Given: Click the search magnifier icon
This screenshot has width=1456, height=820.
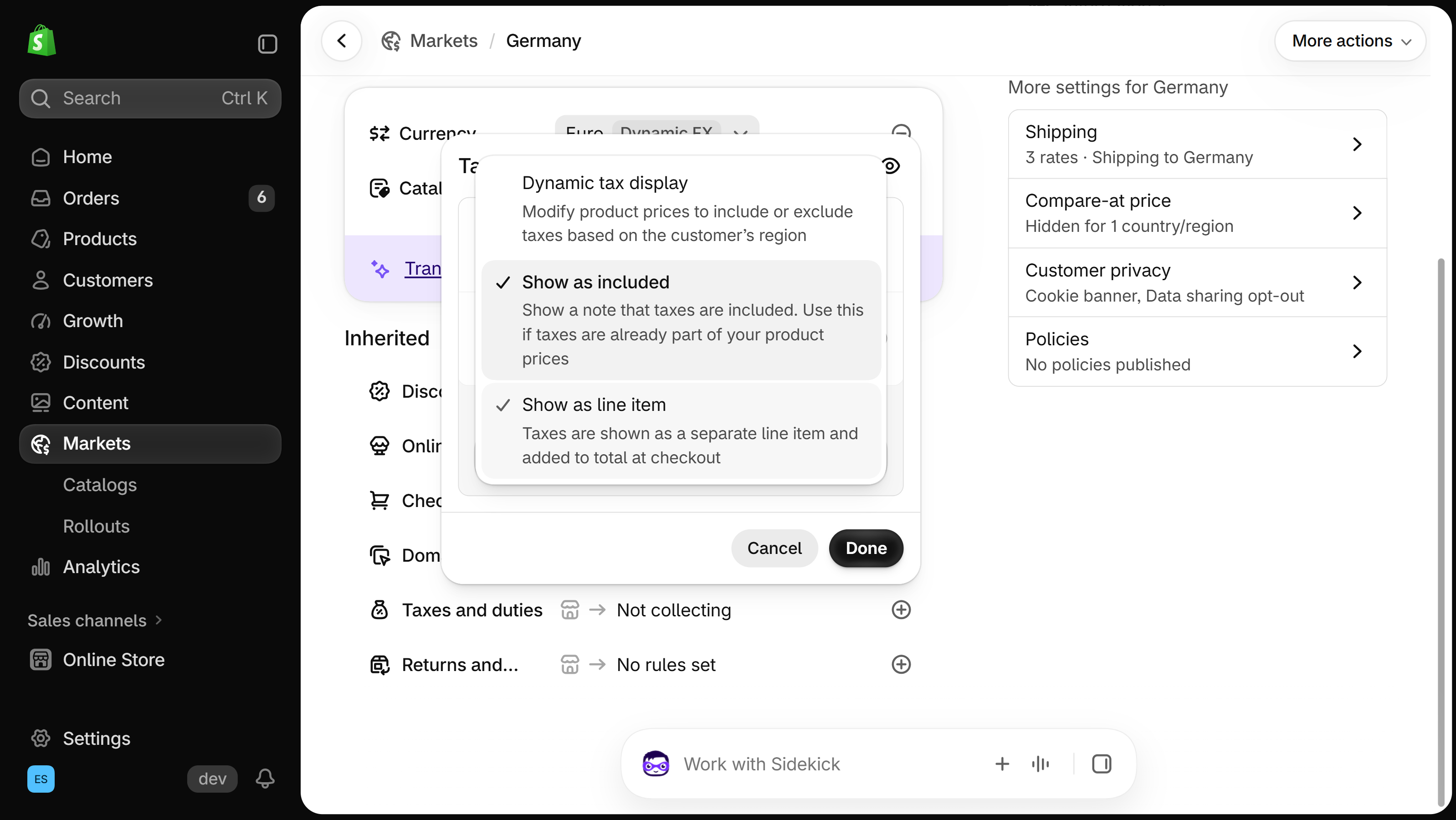Looking at the screenshot, I should 40,98.
